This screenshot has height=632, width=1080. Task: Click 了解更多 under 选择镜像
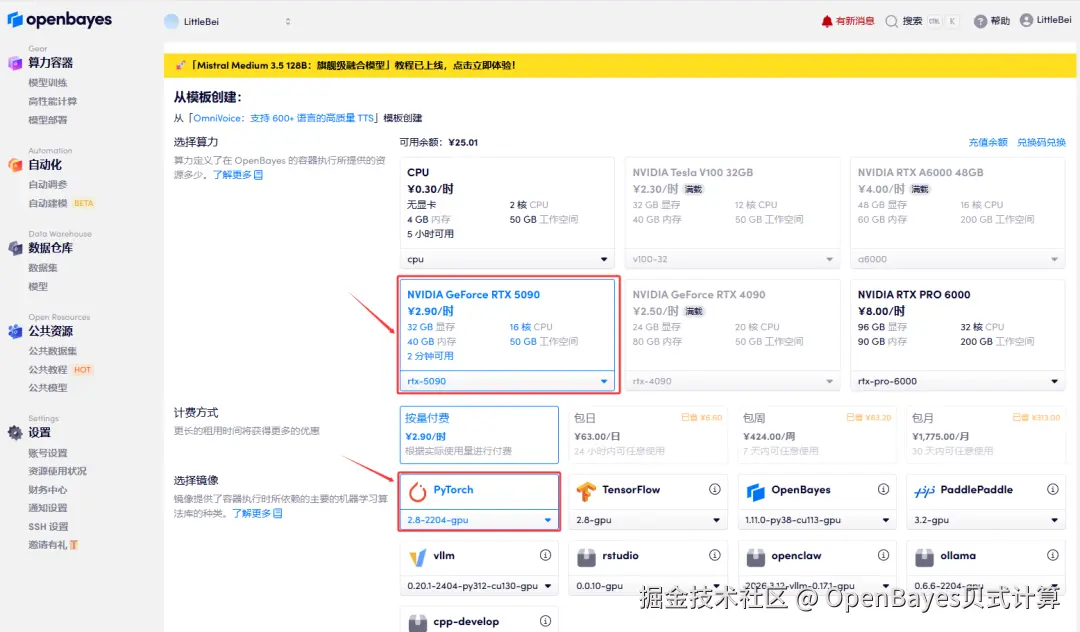(257, 514)
